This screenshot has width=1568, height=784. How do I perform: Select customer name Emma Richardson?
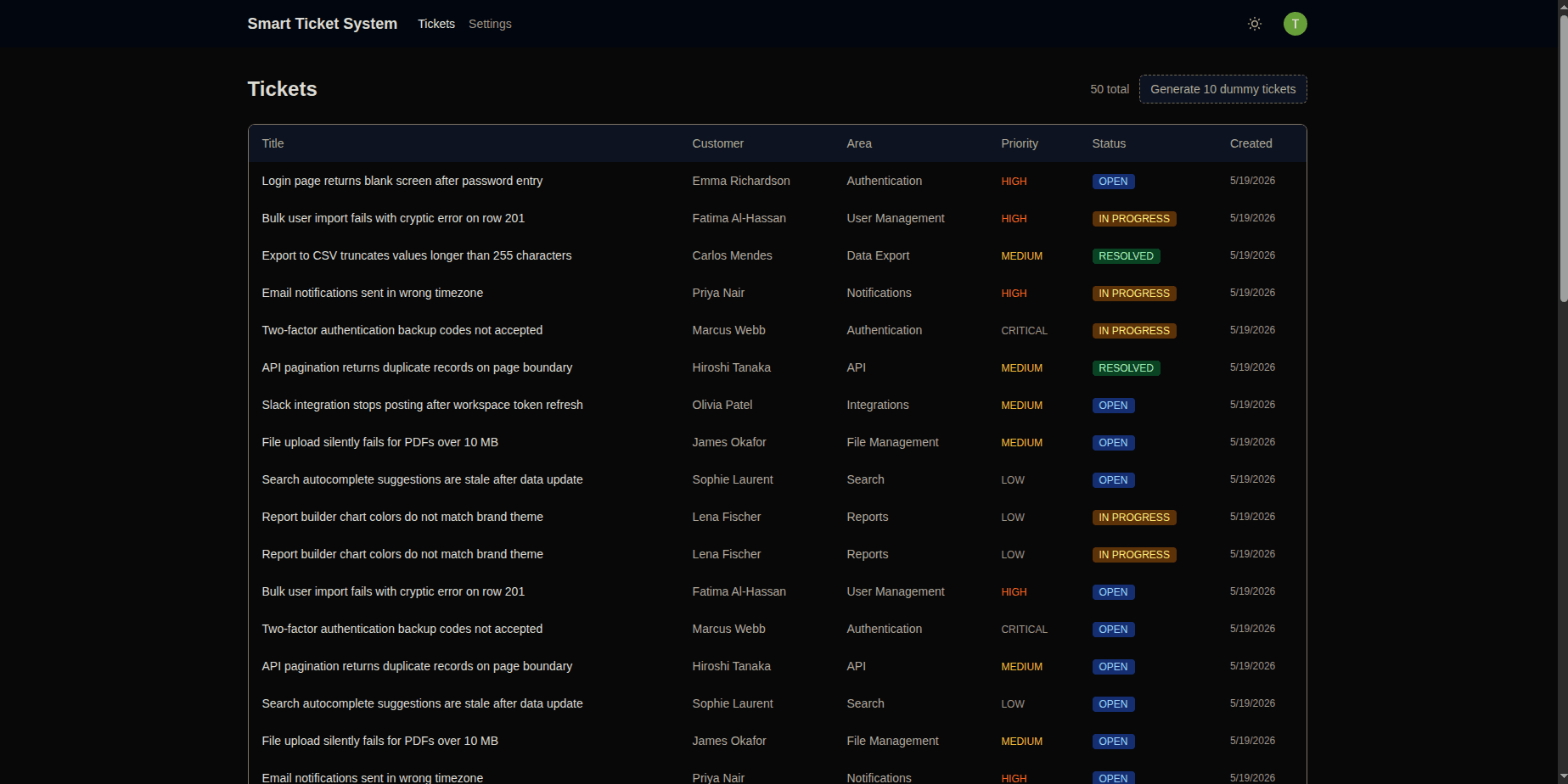coord(741,181)
